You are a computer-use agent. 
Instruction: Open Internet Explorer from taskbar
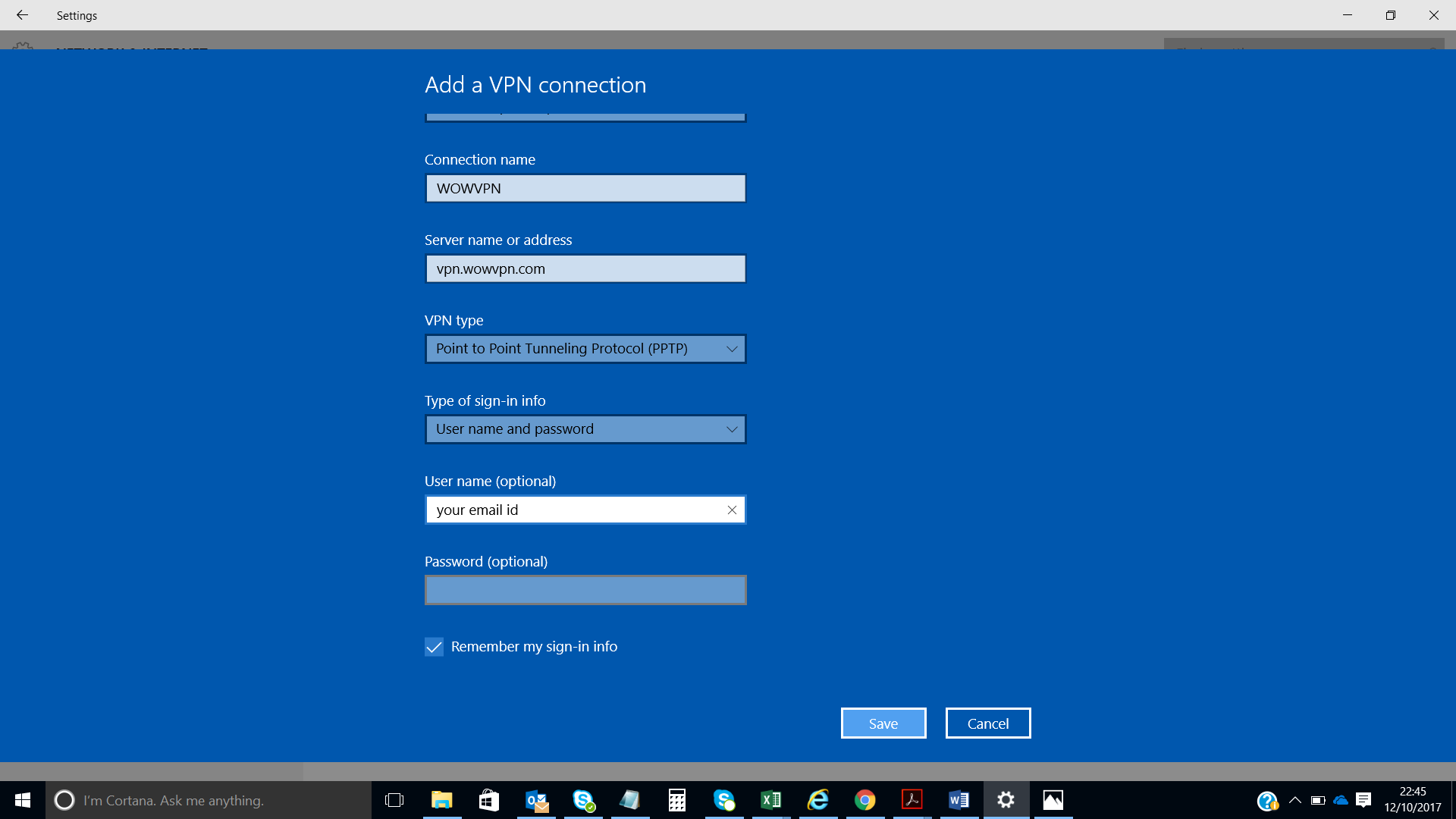pos(818,800)
